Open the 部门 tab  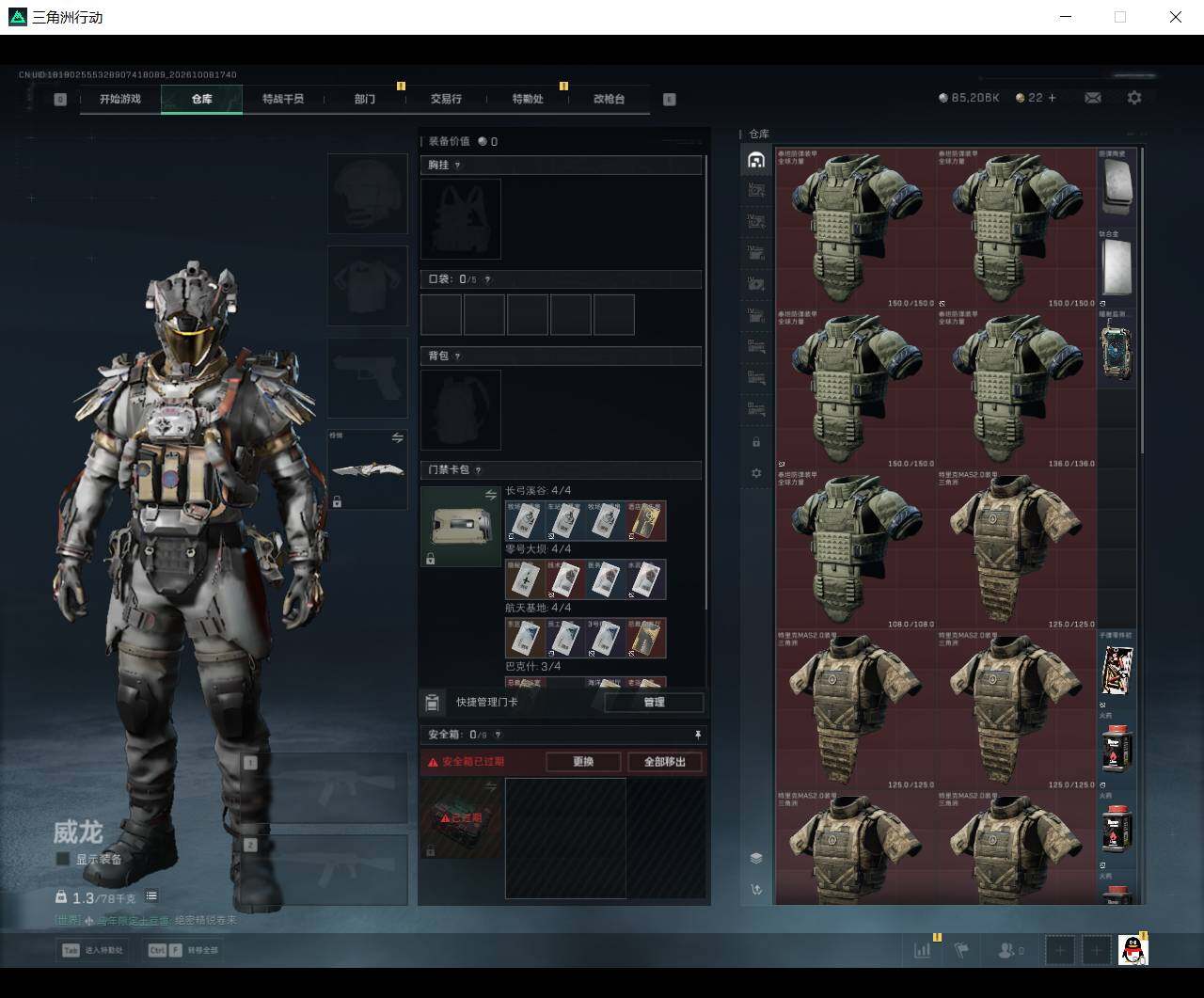point(365,99)
